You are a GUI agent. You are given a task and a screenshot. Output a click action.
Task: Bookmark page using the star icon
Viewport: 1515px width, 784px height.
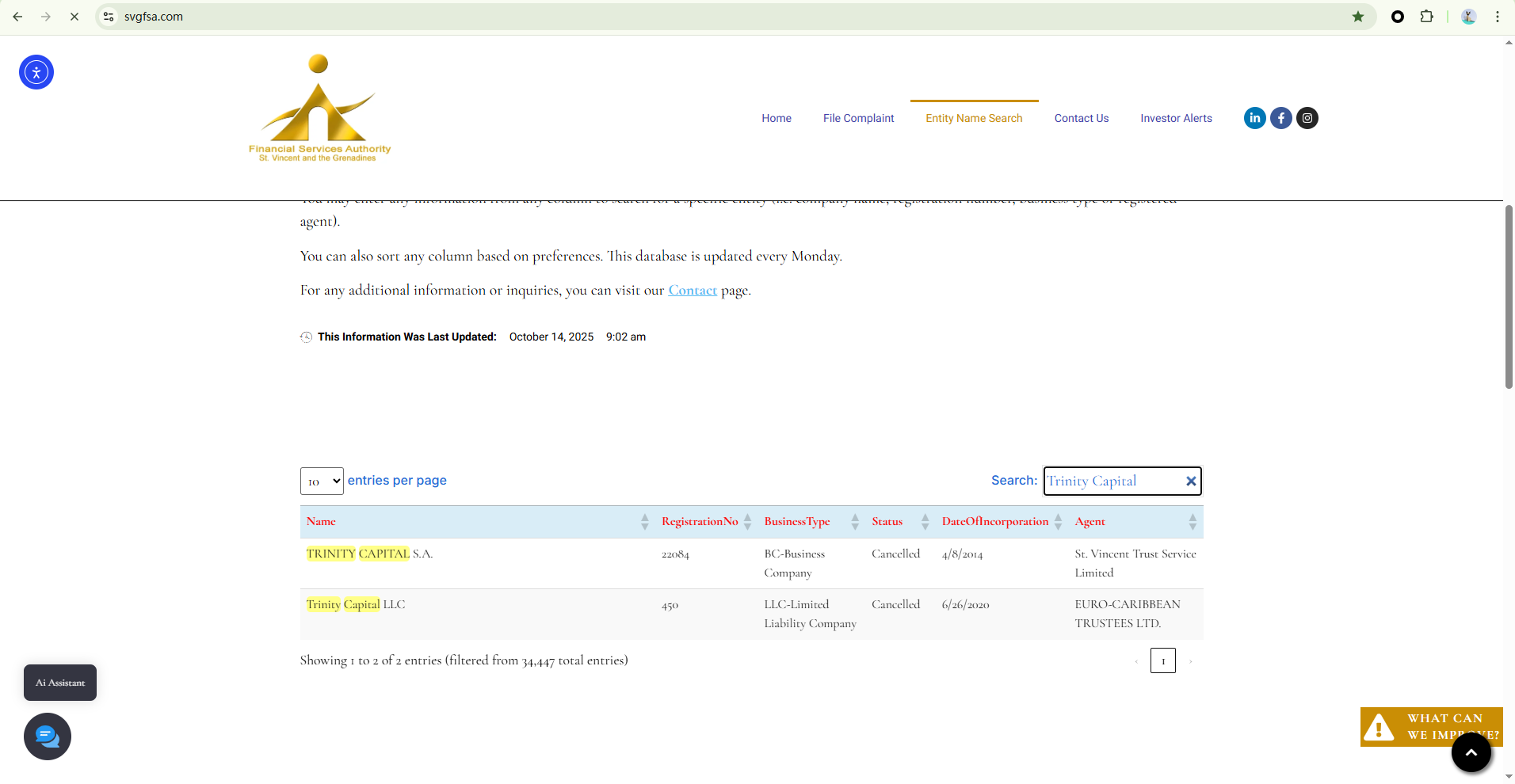coord(1358,17)
